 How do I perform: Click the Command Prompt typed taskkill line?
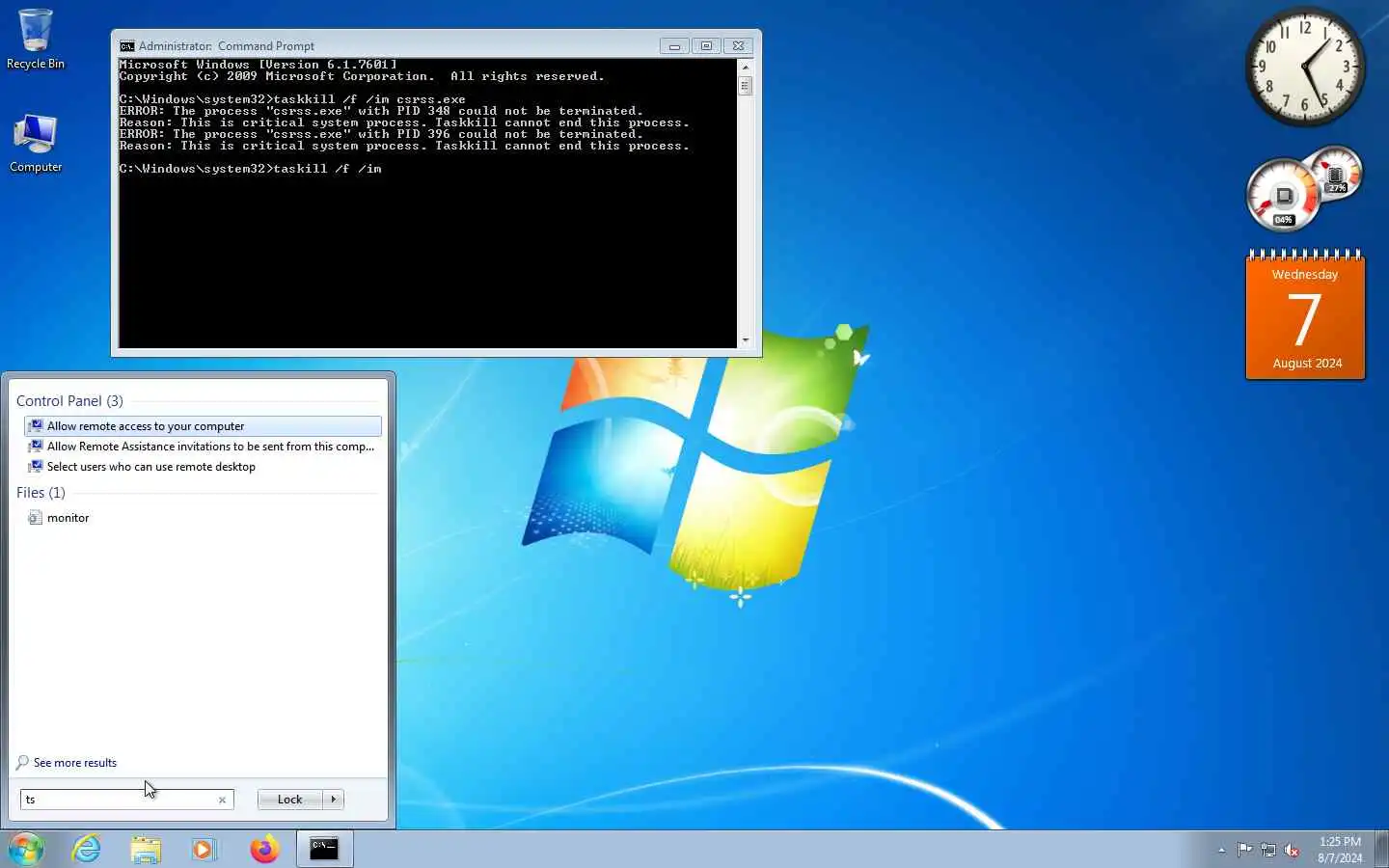pyautogui.click(x=251, y=169)
